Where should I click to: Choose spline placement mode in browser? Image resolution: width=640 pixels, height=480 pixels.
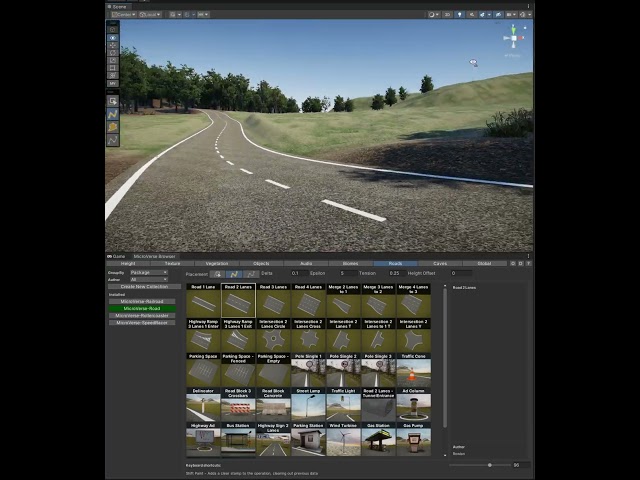coord(234,274)
